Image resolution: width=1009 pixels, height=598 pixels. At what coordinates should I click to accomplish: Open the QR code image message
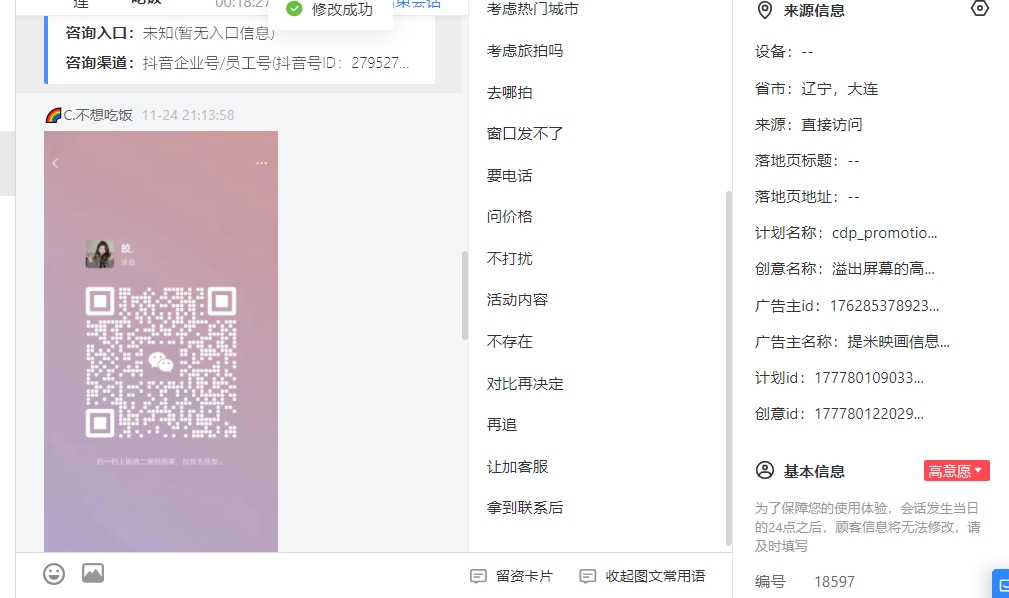coord(161,341)
